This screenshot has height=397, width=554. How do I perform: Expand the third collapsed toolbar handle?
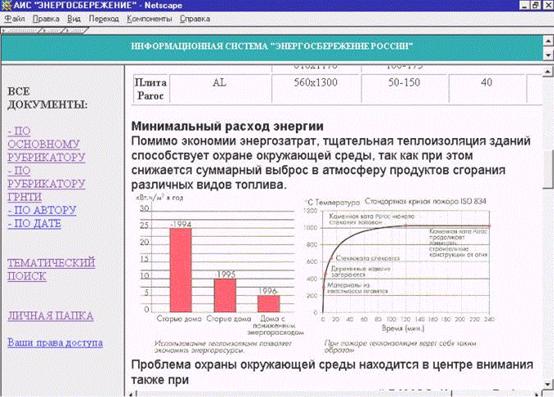pyautogui.click(x=75, y=31)
